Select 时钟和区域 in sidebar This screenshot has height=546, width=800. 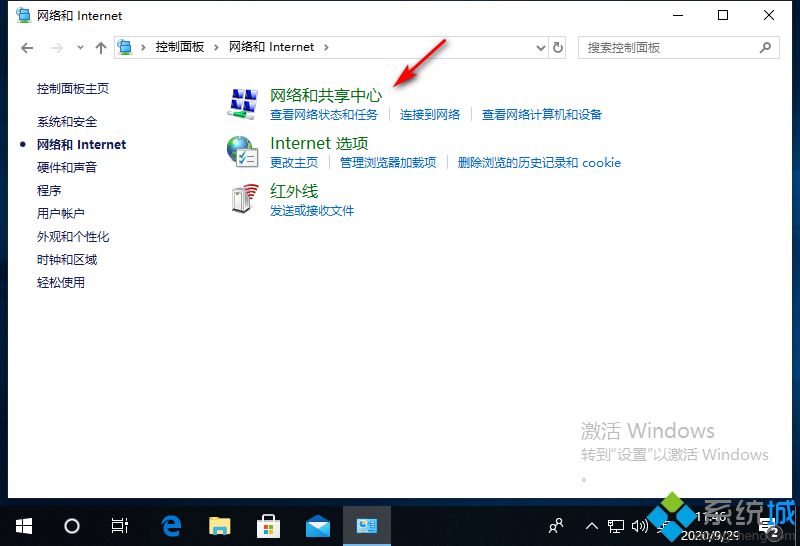coord(67,260)
